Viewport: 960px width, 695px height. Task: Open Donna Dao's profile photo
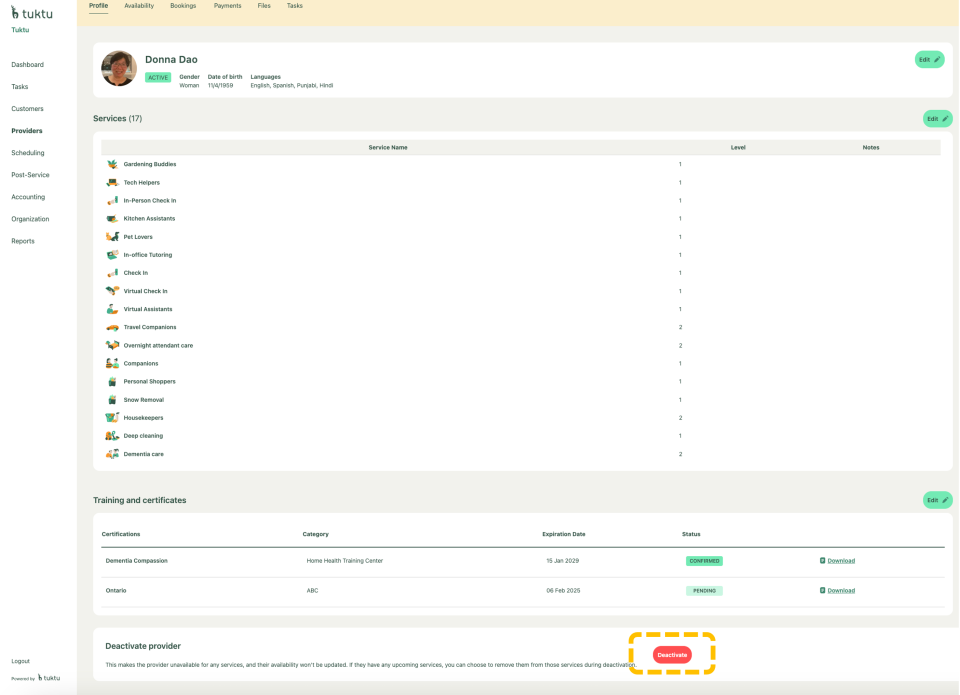click(x=119, y=69)
